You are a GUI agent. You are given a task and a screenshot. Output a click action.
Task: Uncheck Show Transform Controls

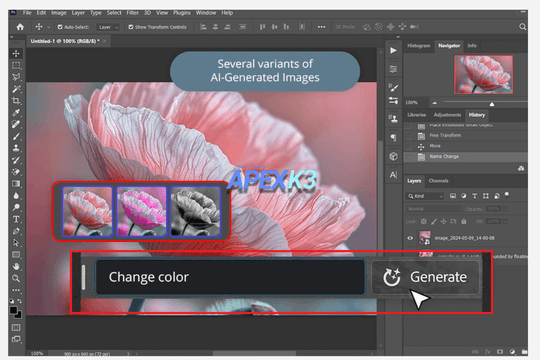pyautogui.click(x=131, y=27)
